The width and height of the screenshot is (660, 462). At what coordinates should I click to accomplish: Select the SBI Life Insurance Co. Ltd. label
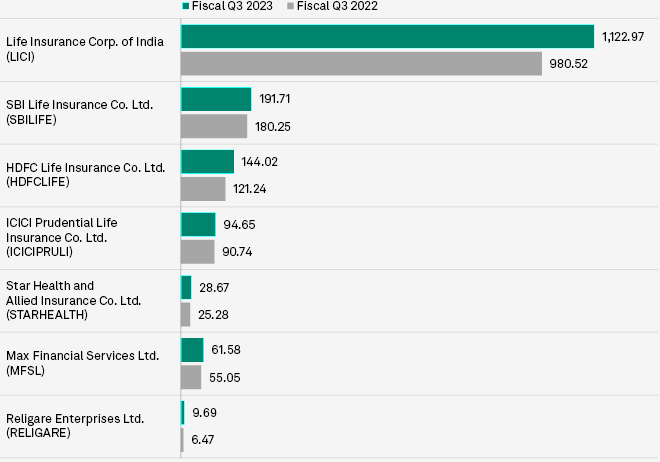pyautogui.click(x=80, y=112)
